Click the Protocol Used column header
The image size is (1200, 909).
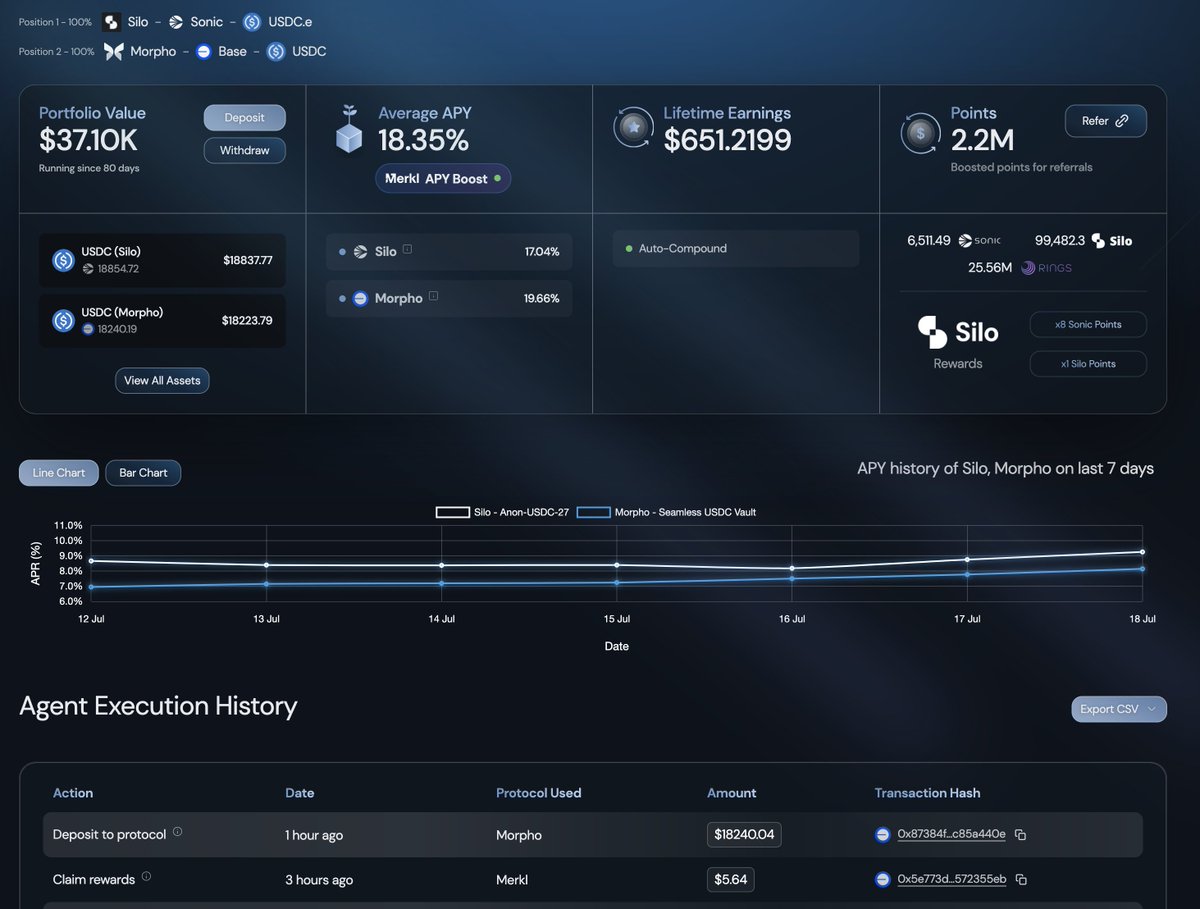coord(539,793)
